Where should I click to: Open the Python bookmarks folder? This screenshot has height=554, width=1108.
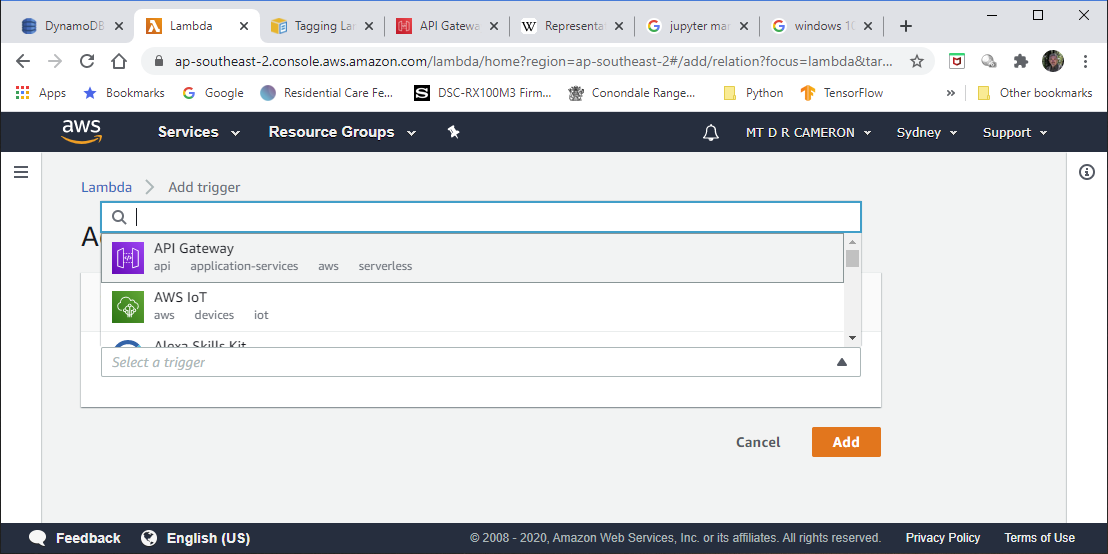point(753,93)
